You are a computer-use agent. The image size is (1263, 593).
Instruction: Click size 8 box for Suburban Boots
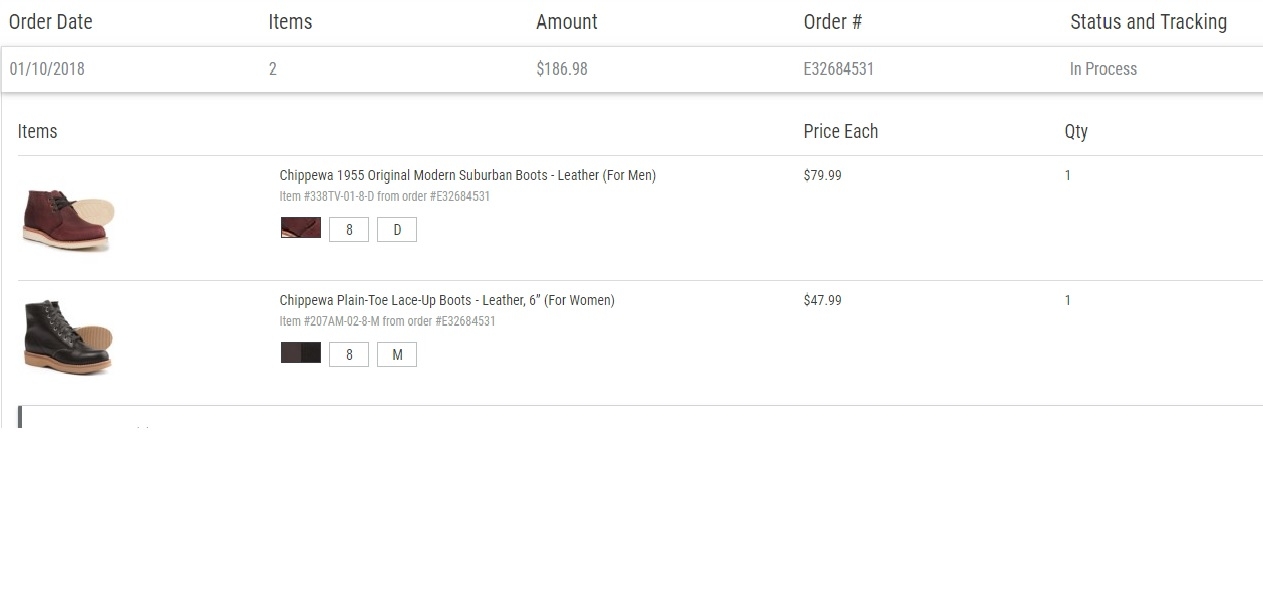(349, 230)
